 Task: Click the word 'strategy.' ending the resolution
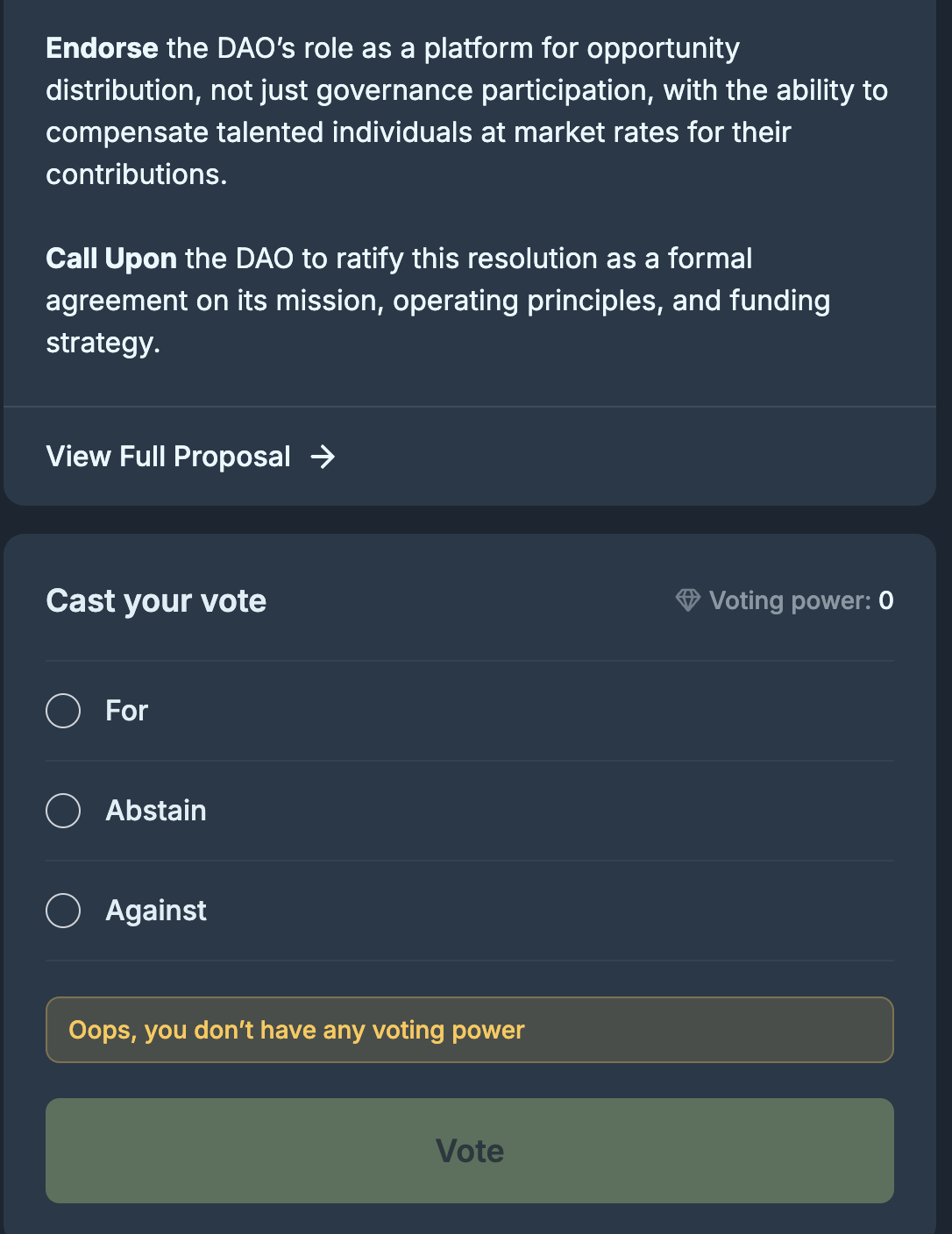pyautogui.click(x=103, y=343)
